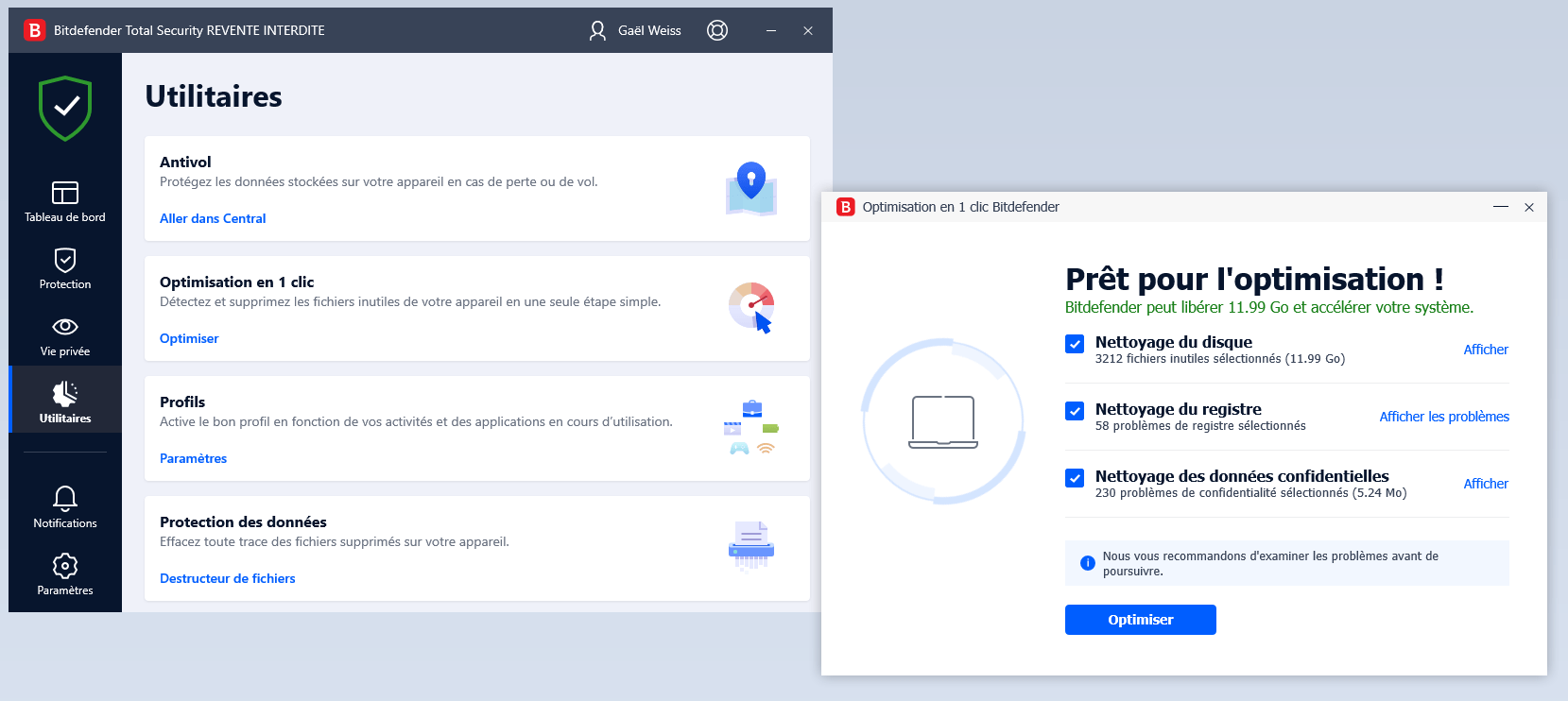Click Afficher for données confidentielles
The width and height of the screenshot is (1568, 701).
(x=1485, y=484)
